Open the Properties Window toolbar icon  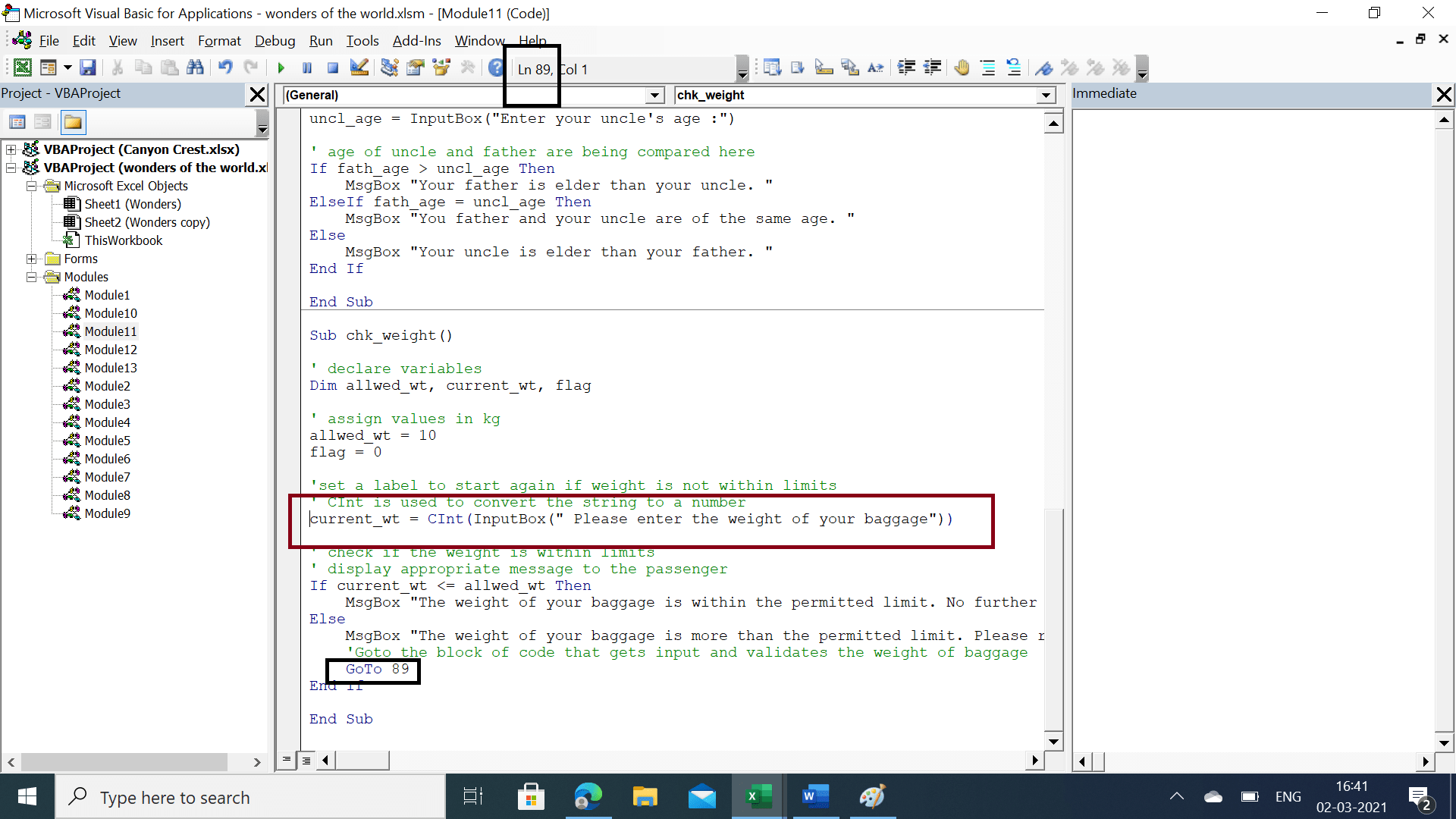click(415, 67)
